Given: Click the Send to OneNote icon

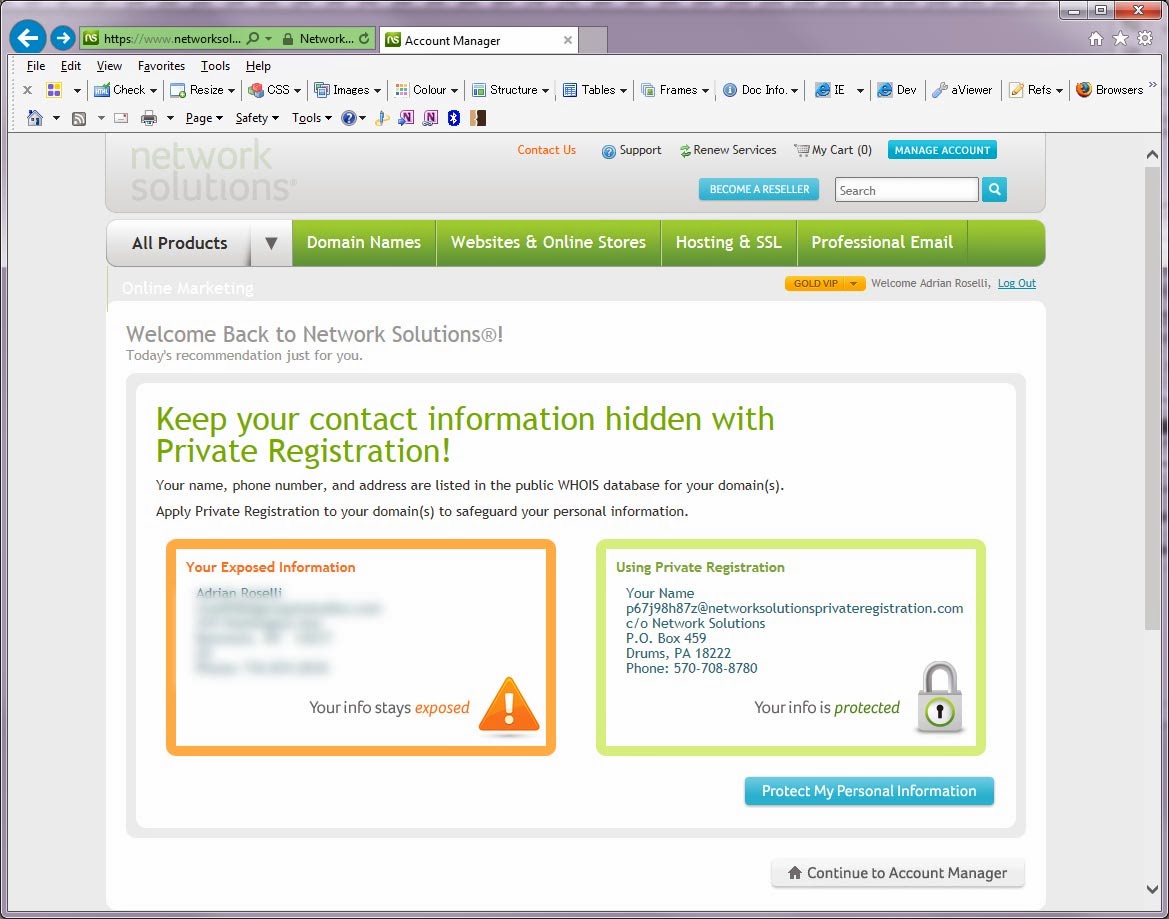Looking at the screenshot, I should pos(406,118).
